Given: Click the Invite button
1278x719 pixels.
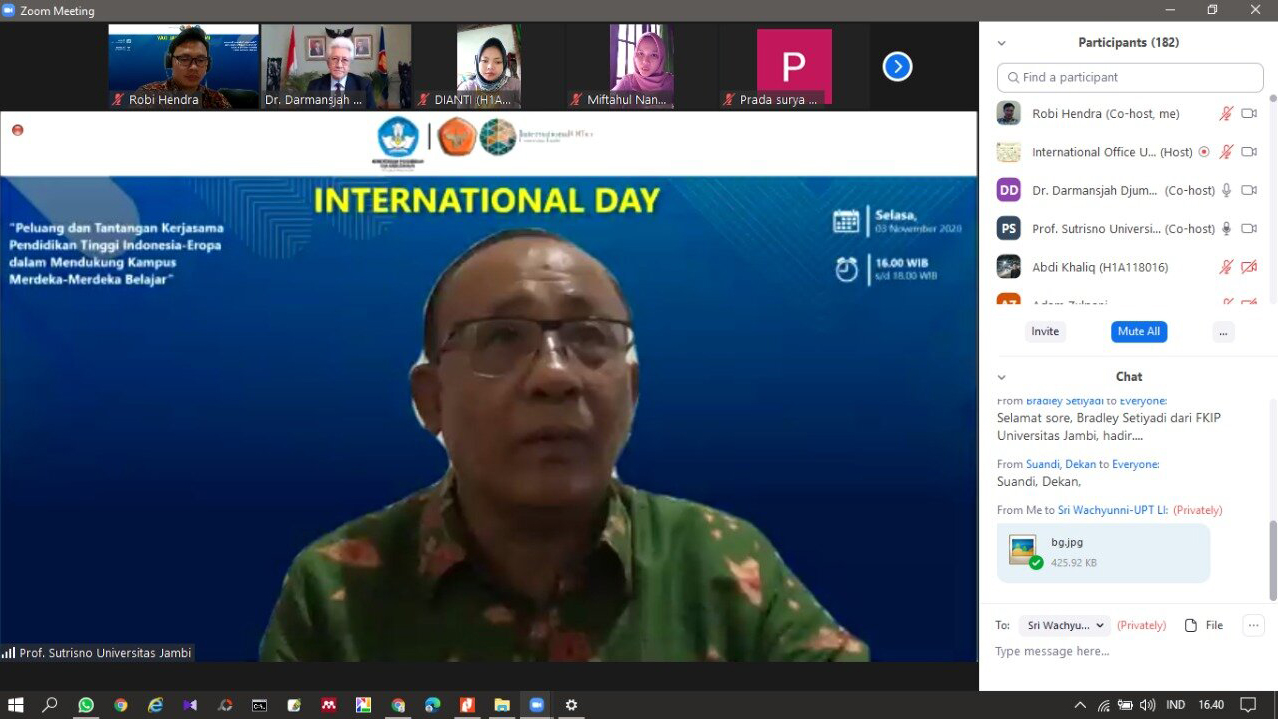Looking at the screenshot, I should click(1045, 332).
